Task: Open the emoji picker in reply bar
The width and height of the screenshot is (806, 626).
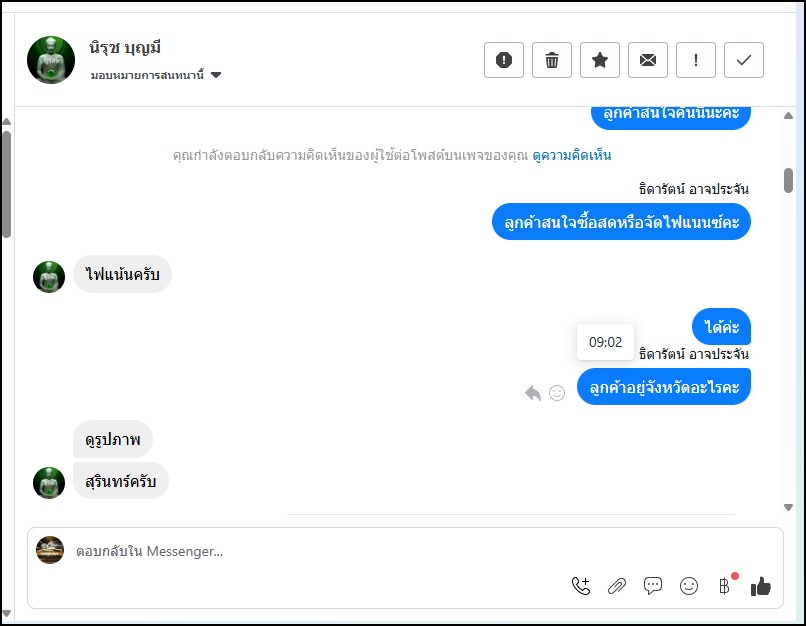Action: [x=689, y=587]
